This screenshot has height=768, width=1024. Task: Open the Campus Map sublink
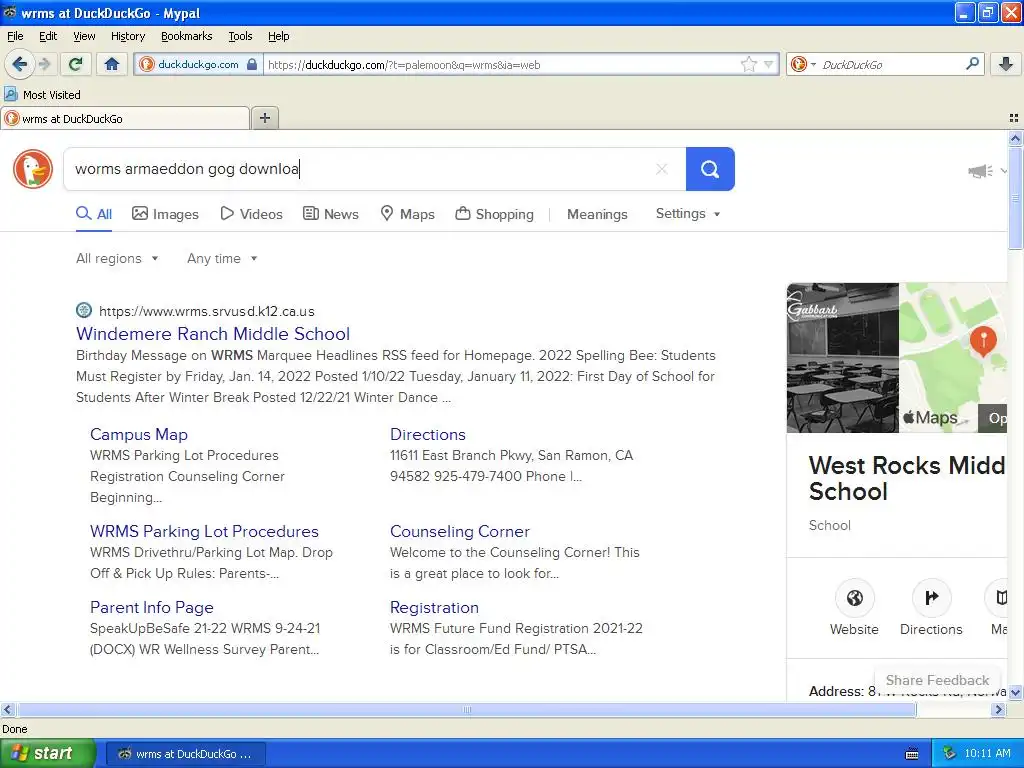tap(138, 434)
